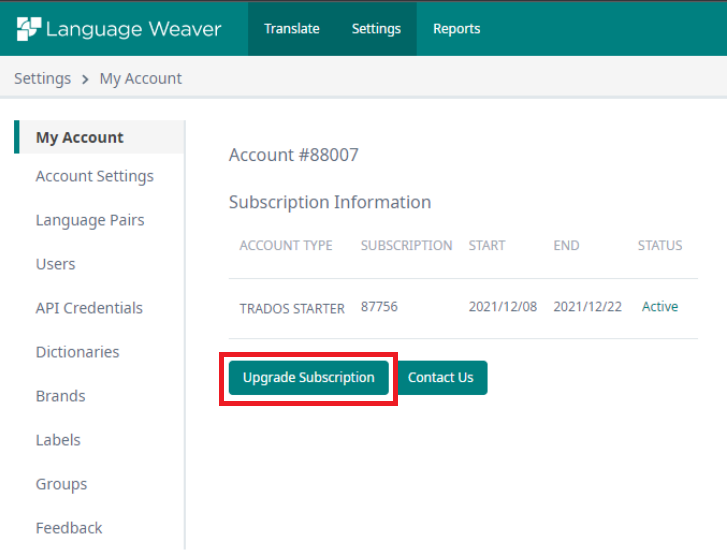
Task: Click My Account in the breadcrumb
Action: [141, 78]
